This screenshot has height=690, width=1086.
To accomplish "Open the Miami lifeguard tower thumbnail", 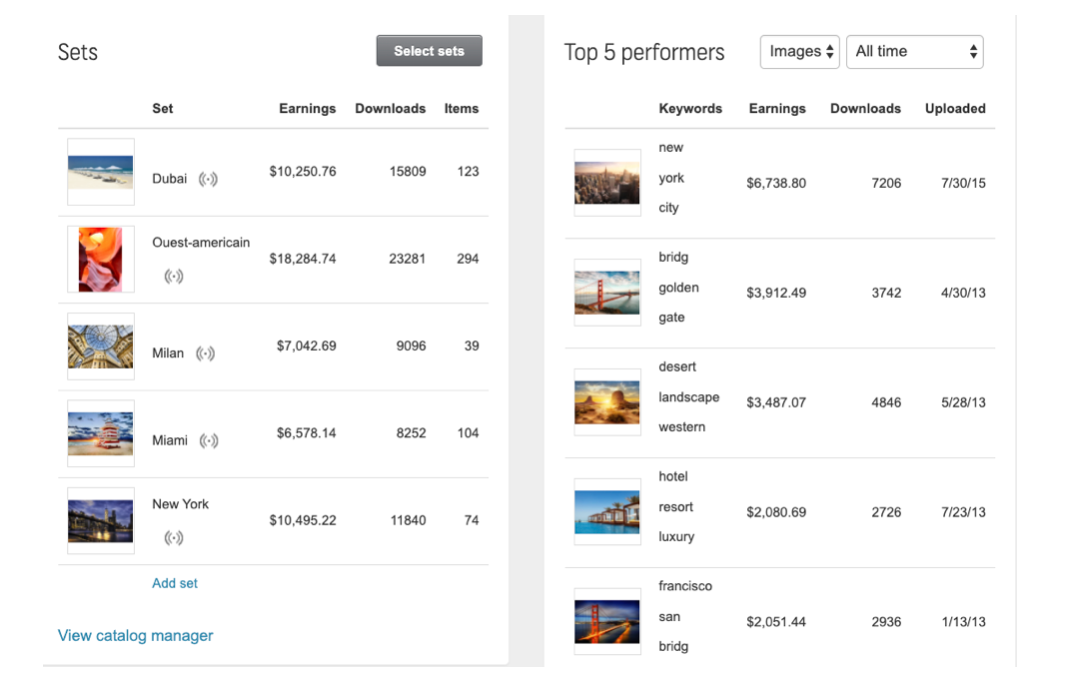I will pos(101,433).
